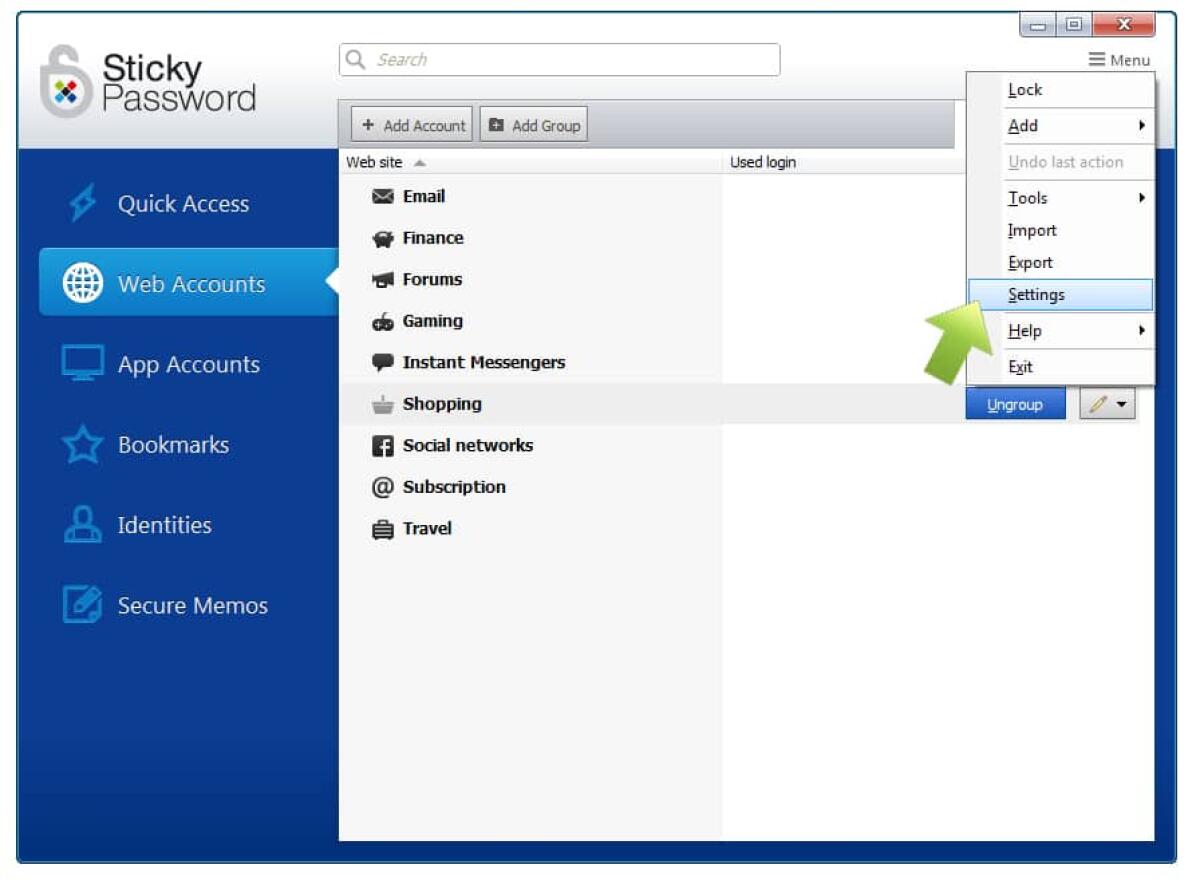Open the Add submenu in the menu
This screenshot has width=1200, height=892.
tap(1020, 126)
